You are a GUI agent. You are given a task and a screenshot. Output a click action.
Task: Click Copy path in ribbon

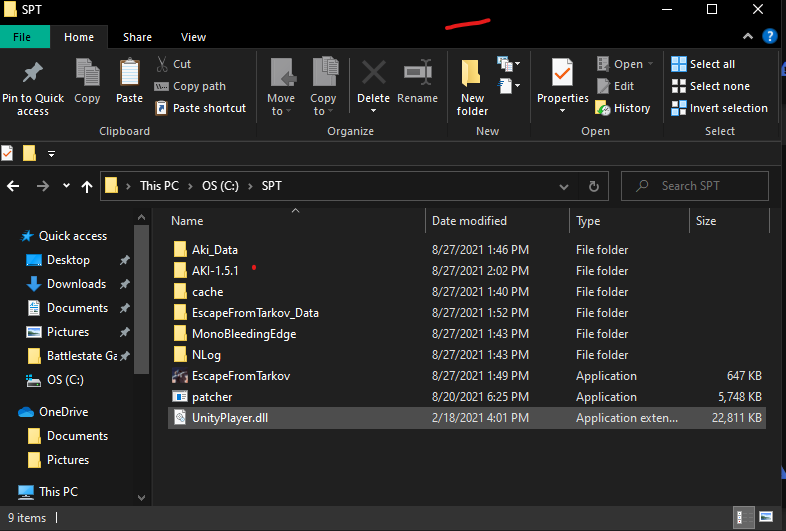[190, 86]
